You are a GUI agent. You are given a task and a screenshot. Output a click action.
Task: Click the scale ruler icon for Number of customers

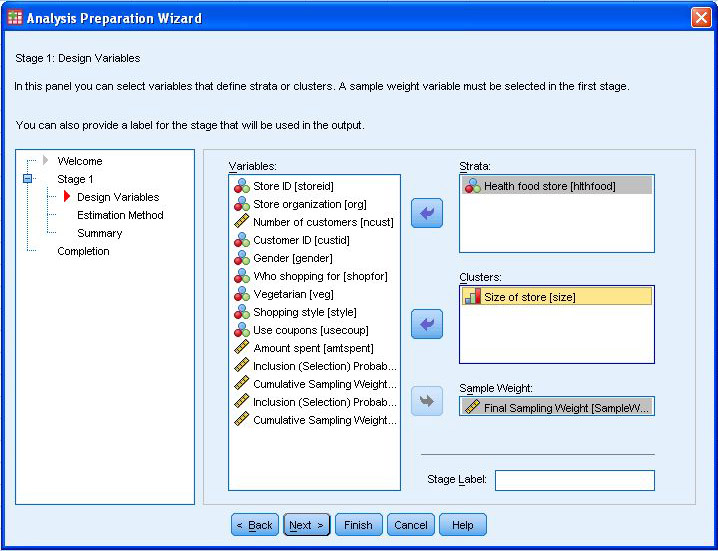(241, 222)
